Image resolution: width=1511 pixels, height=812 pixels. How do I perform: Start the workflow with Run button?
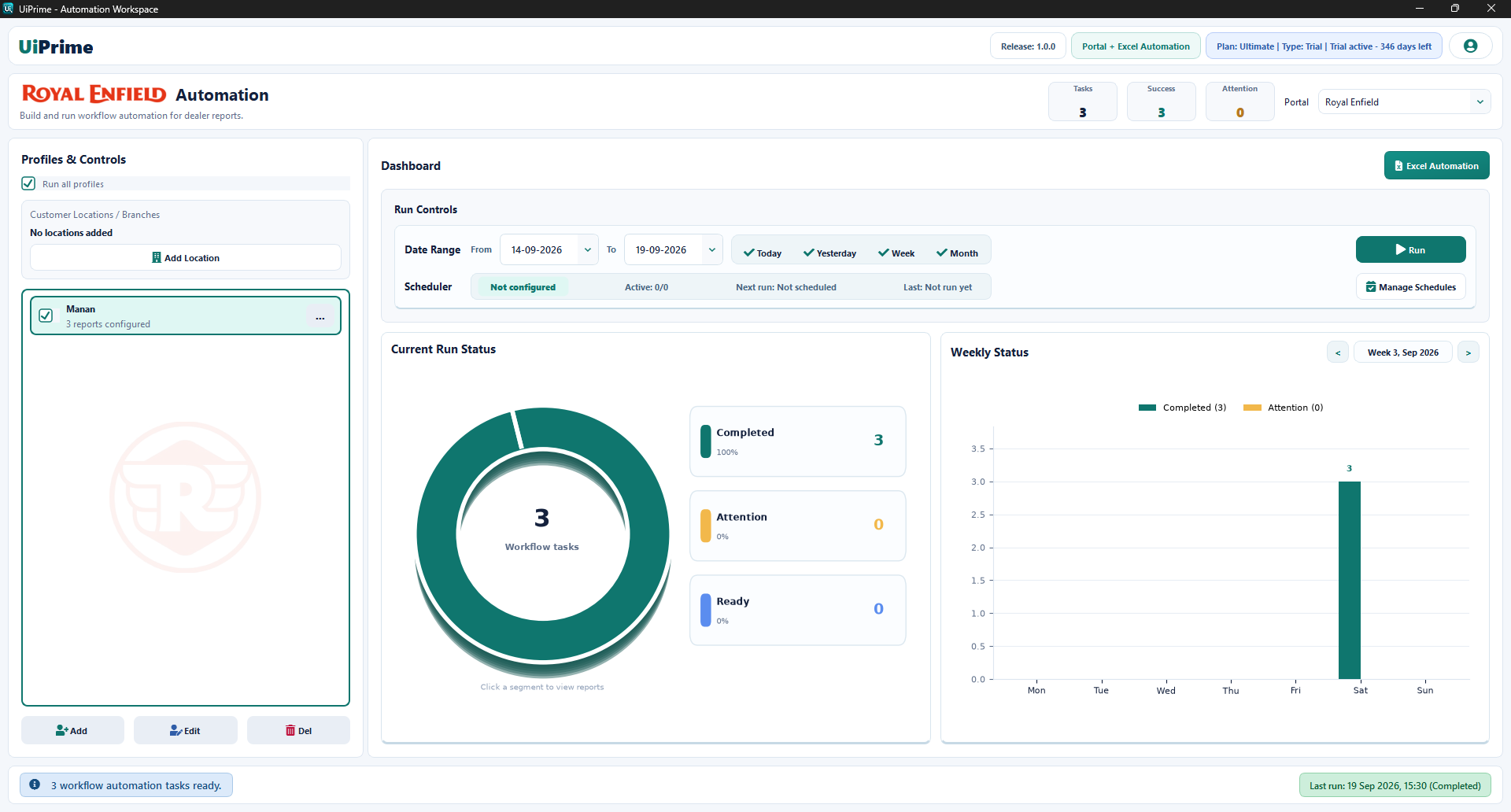(x=1410, y=249)
